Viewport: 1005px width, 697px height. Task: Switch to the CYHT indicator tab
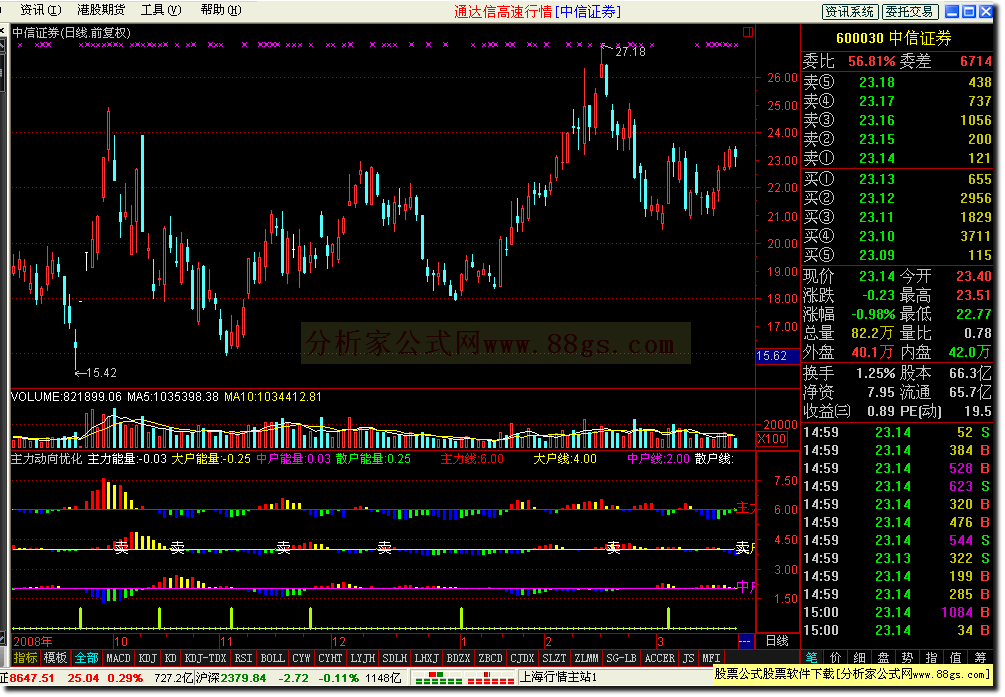330,658
